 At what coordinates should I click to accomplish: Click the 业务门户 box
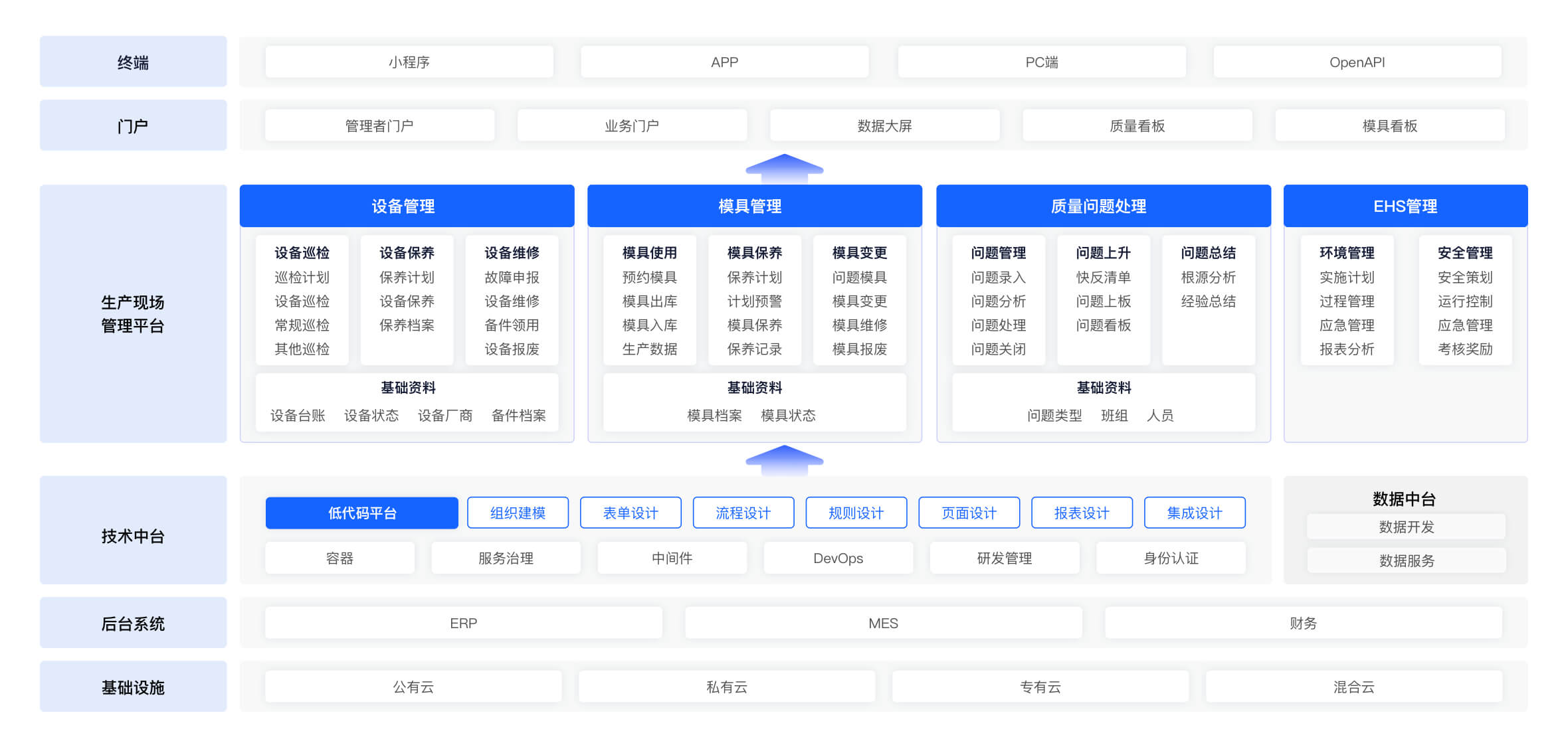tap(632, 125)
